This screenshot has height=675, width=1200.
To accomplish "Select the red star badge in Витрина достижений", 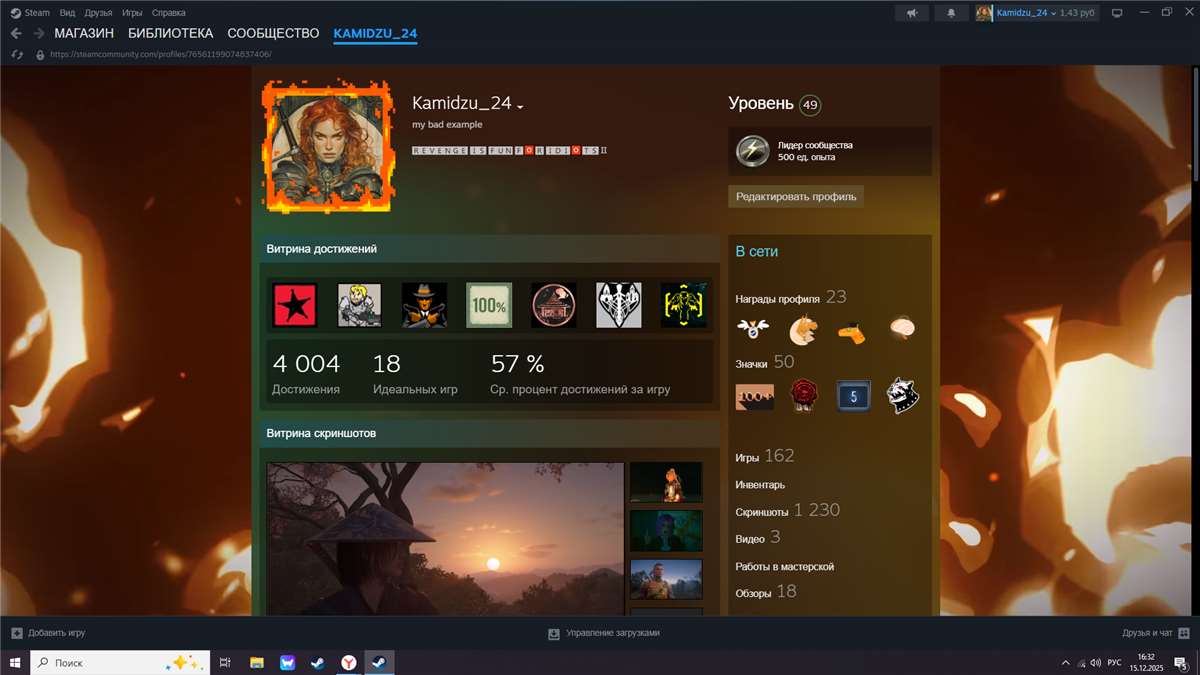I will point(294,305).
